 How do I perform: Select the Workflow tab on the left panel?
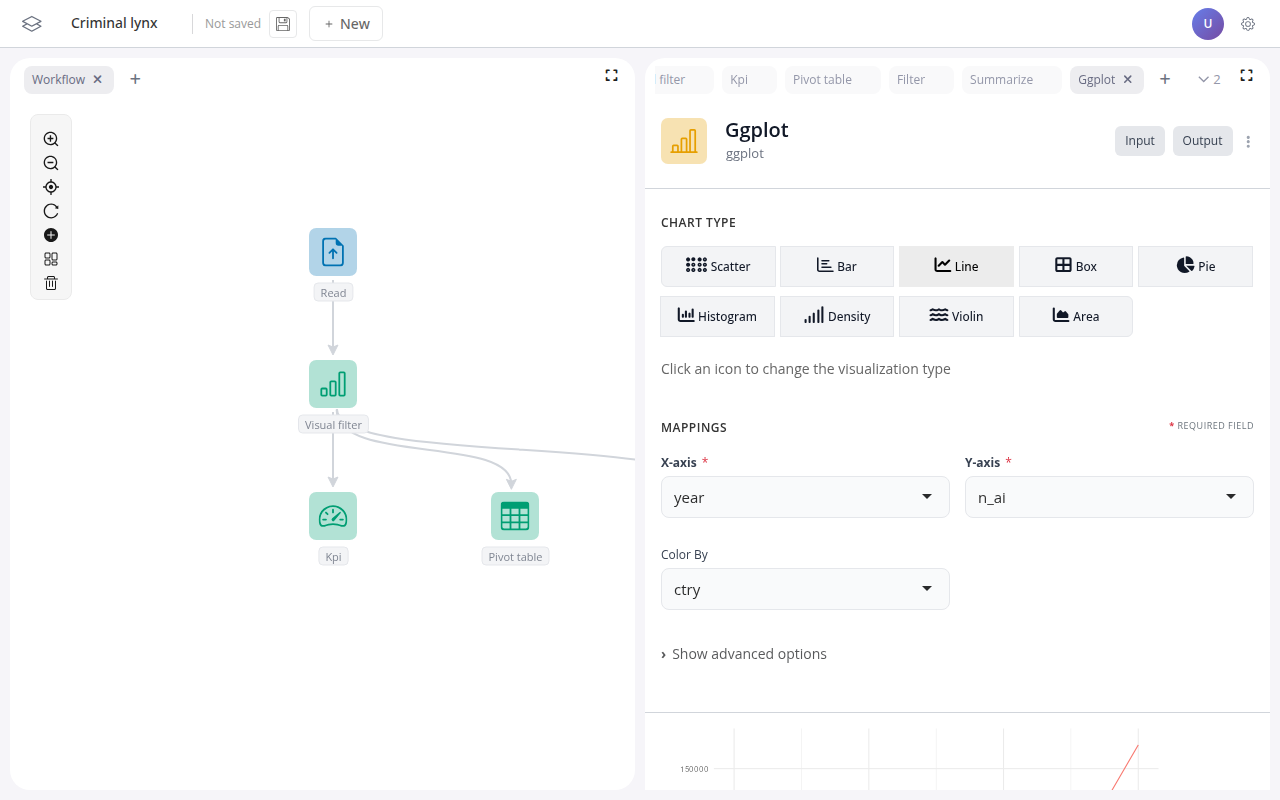[x=60, y=79]
